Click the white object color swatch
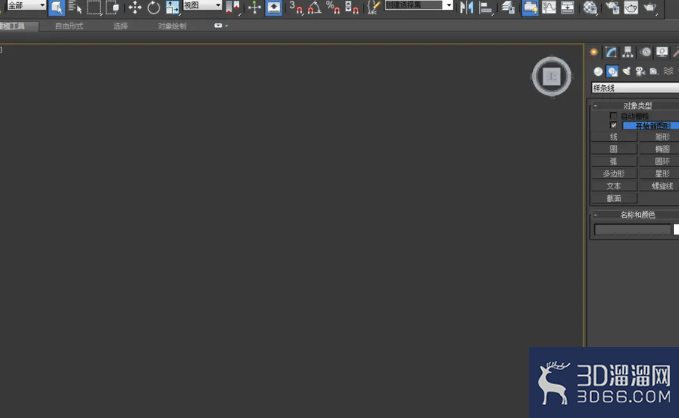 (676, 230)
